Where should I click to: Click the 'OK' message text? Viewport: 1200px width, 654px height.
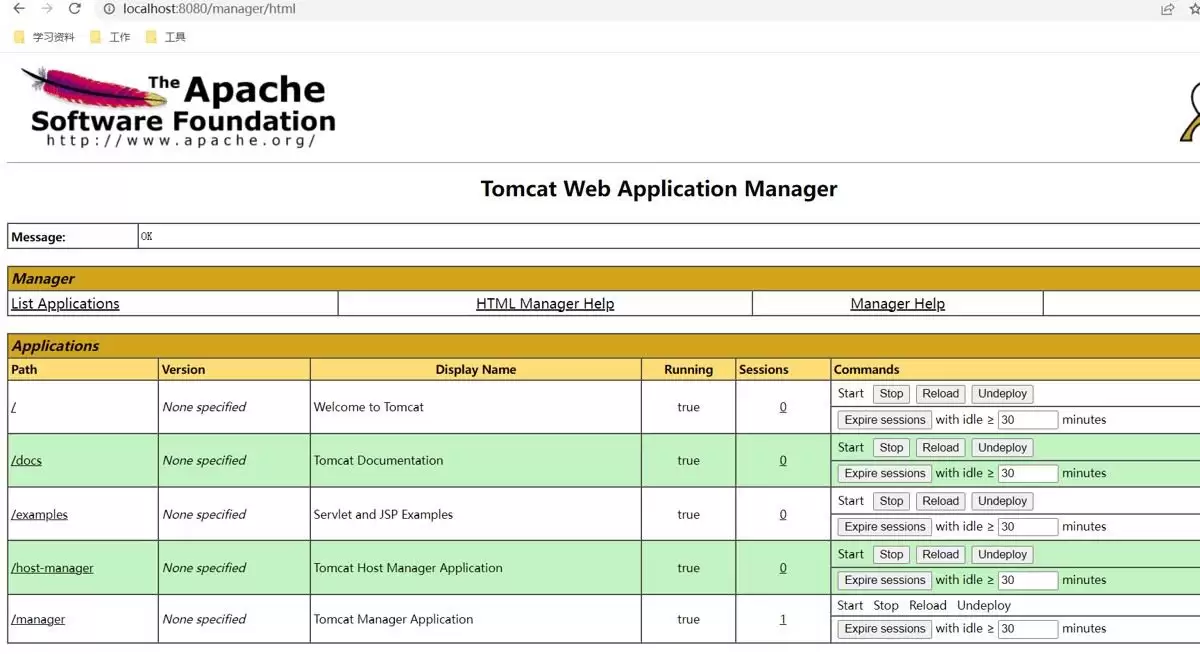[x=147, y=237]
